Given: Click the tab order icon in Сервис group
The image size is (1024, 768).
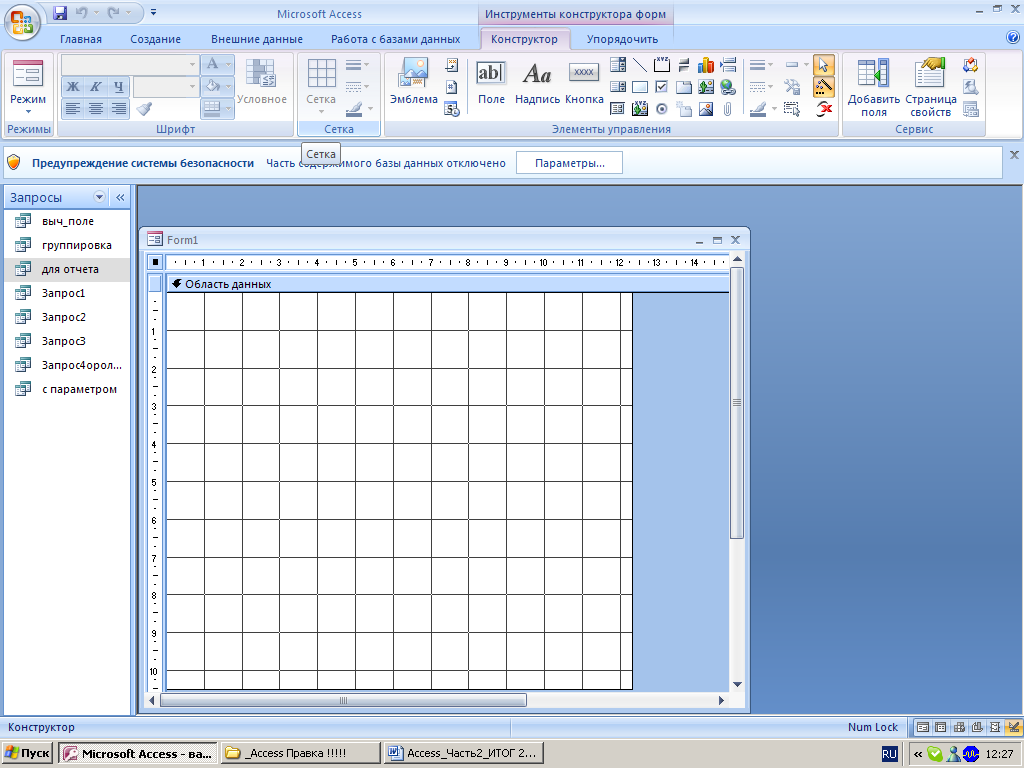Looking at the screenshot, I should pos(970,65).
